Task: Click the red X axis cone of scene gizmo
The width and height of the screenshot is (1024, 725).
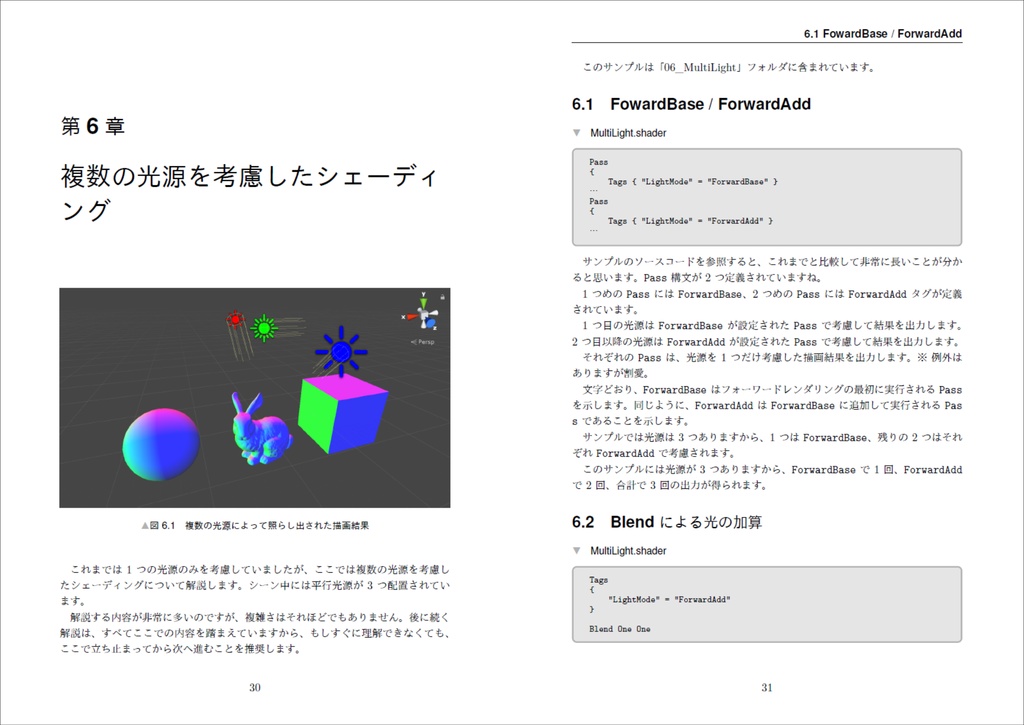Action: (411, 316)
